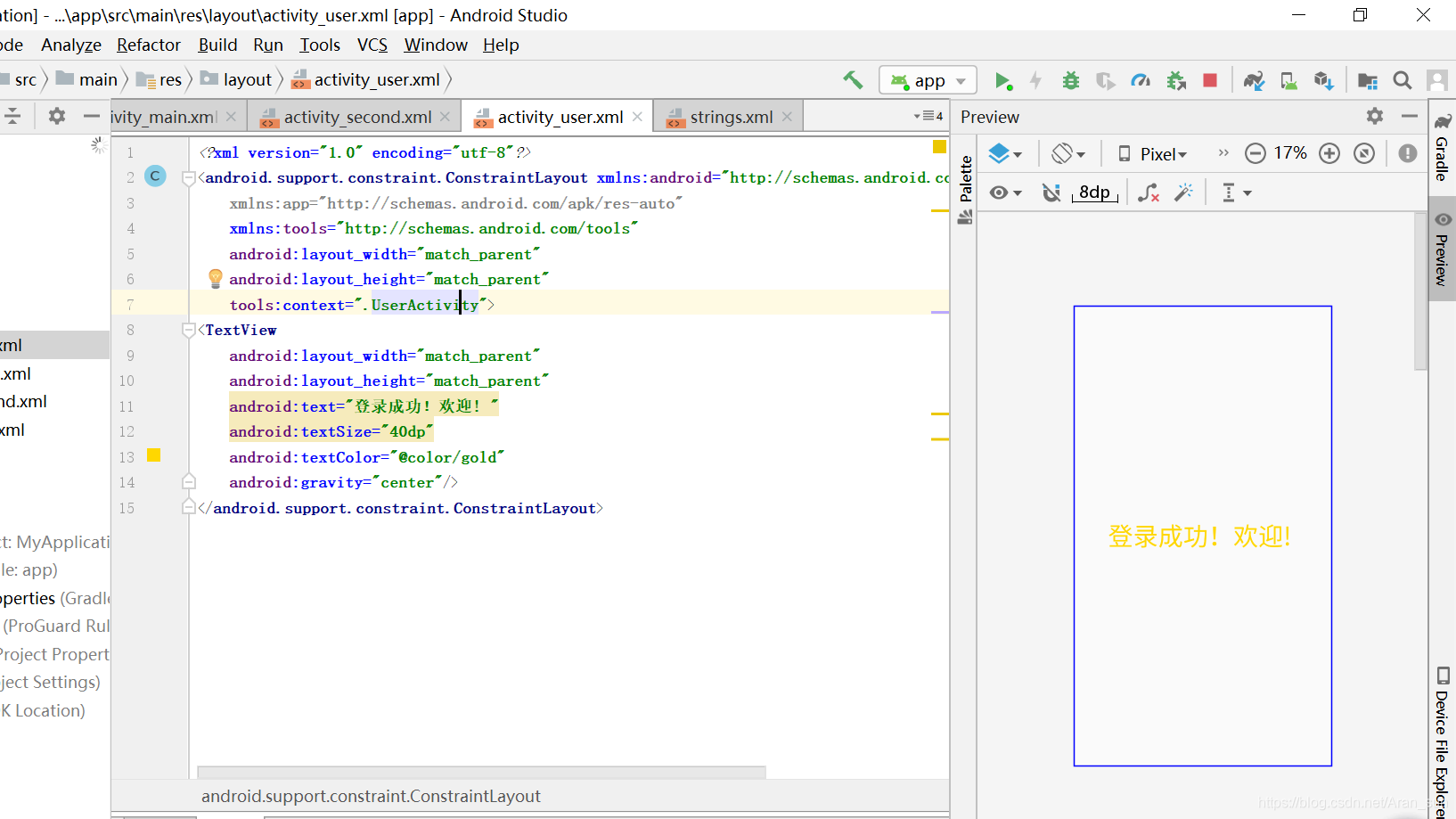Screen dimensions: 1456x819
Task: Open the Pixel device dropdown
Action: pyautogui.click(x=1153, y=154)
